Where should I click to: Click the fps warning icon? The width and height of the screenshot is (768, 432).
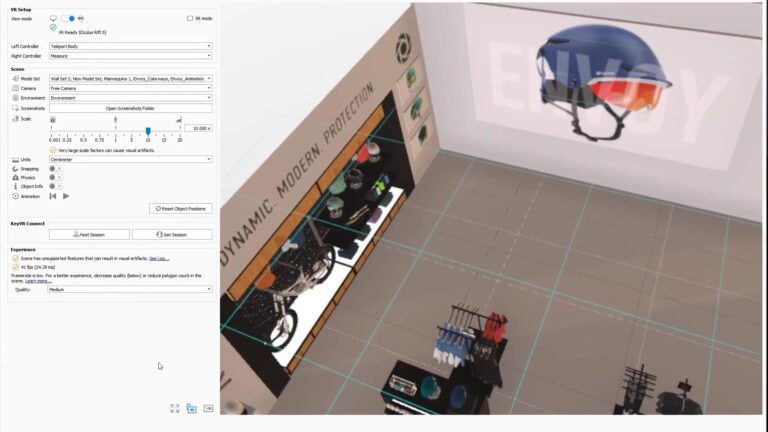(15, 267)
